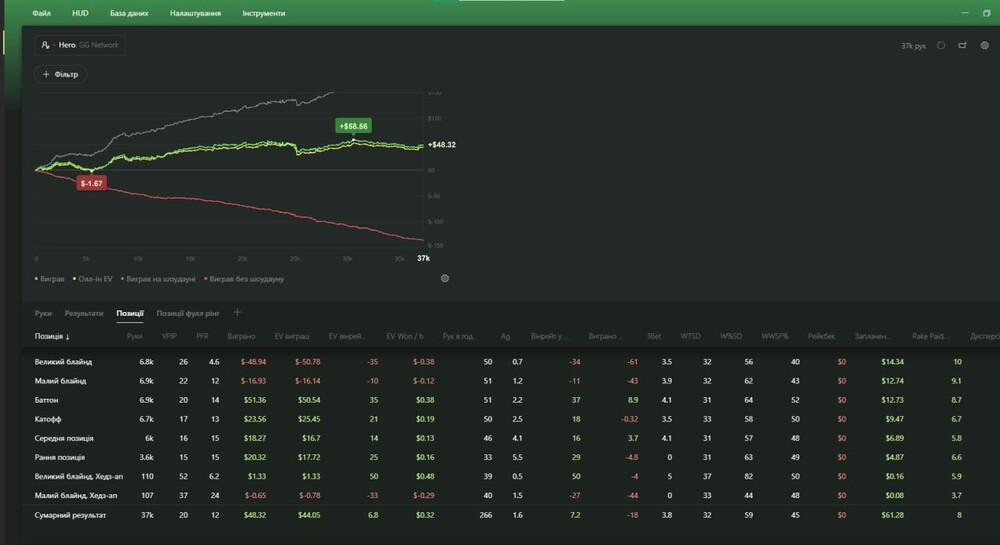1000x545 pixels.
Task: Click the refresh icon next to 37k рук
Action: pos(941,45)
